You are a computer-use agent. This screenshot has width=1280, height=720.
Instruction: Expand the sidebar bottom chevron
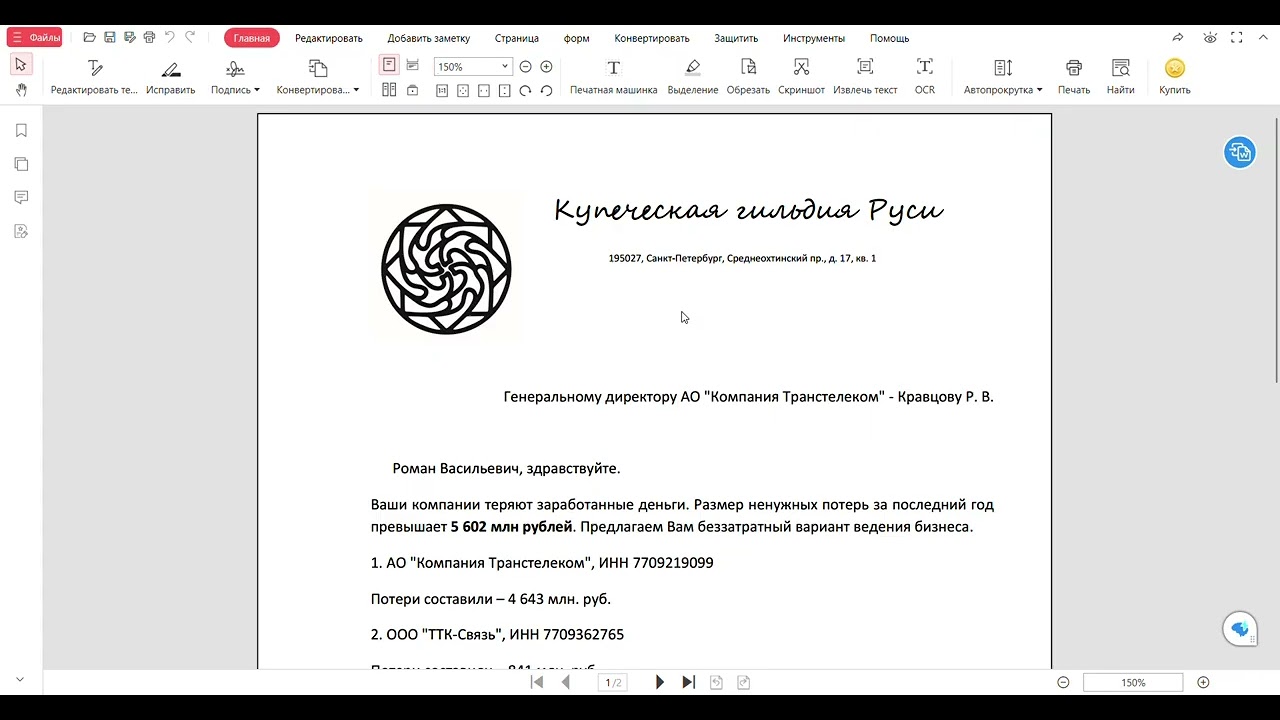coord(20,680)
